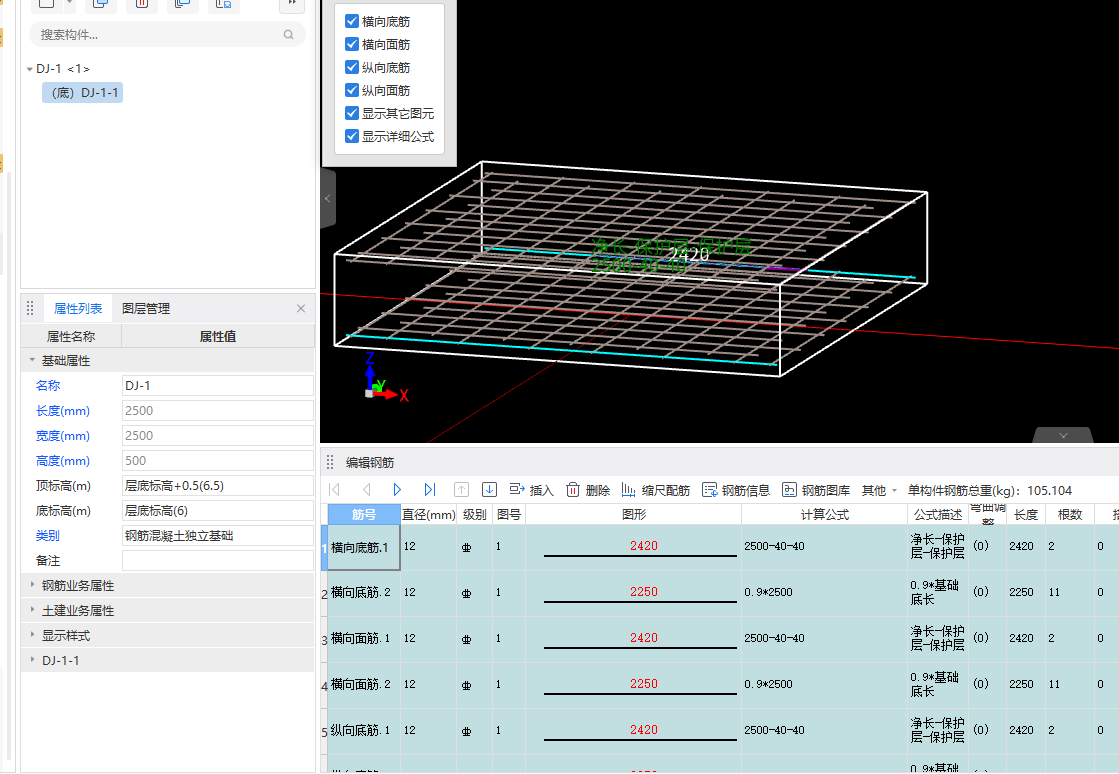Click the red delete component icon

click(x=141, y=4)
